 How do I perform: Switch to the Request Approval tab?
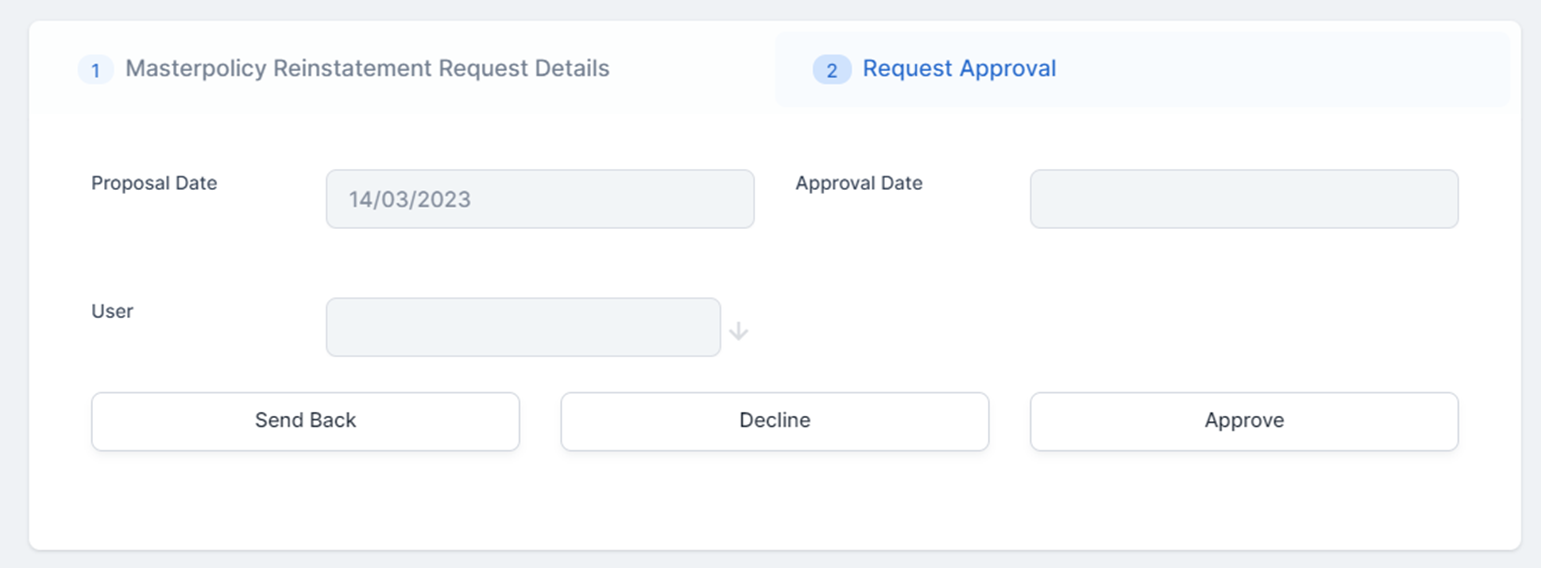(x=959, y=69)
